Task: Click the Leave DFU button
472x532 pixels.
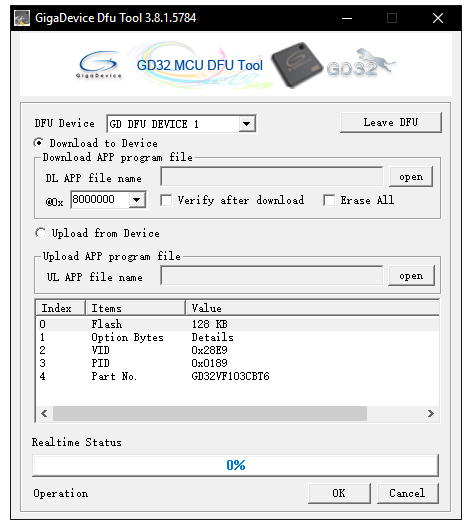Action: click(391, 122)
